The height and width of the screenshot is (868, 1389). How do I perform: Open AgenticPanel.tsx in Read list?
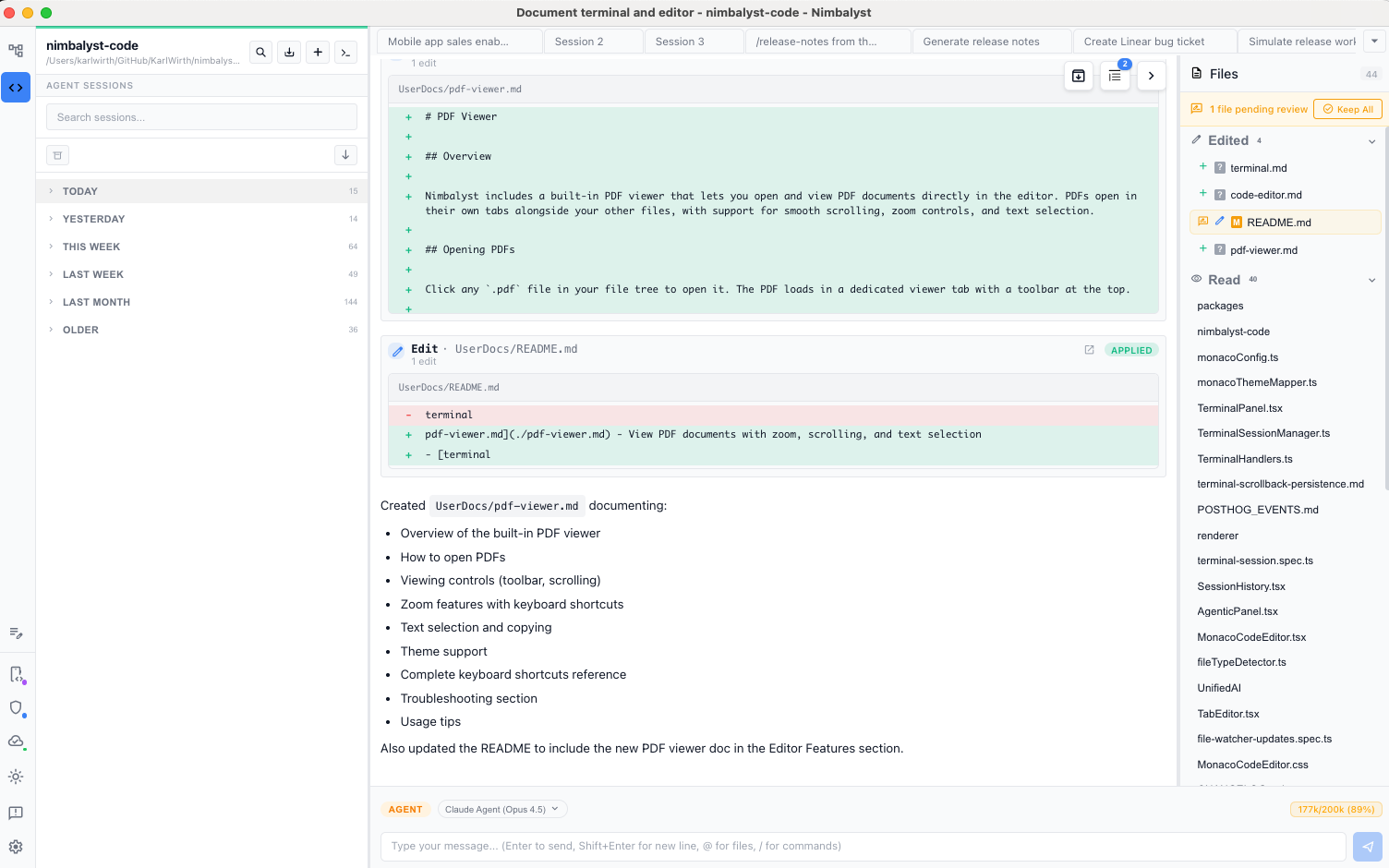pos(1238,611)
